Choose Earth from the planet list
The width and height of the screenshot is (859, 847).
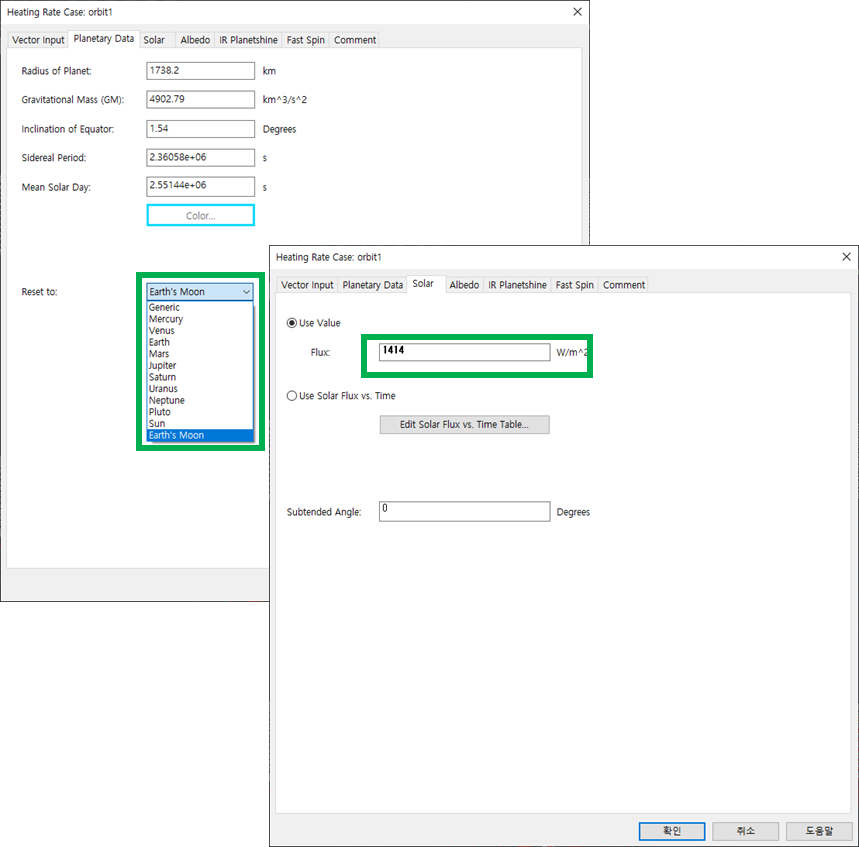click(x=200, y=342)
